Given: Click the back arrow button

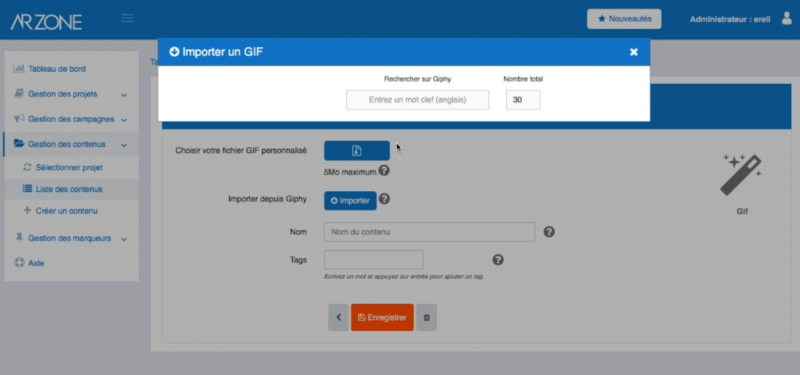Looking at the screenshot, I should [338, 317].
